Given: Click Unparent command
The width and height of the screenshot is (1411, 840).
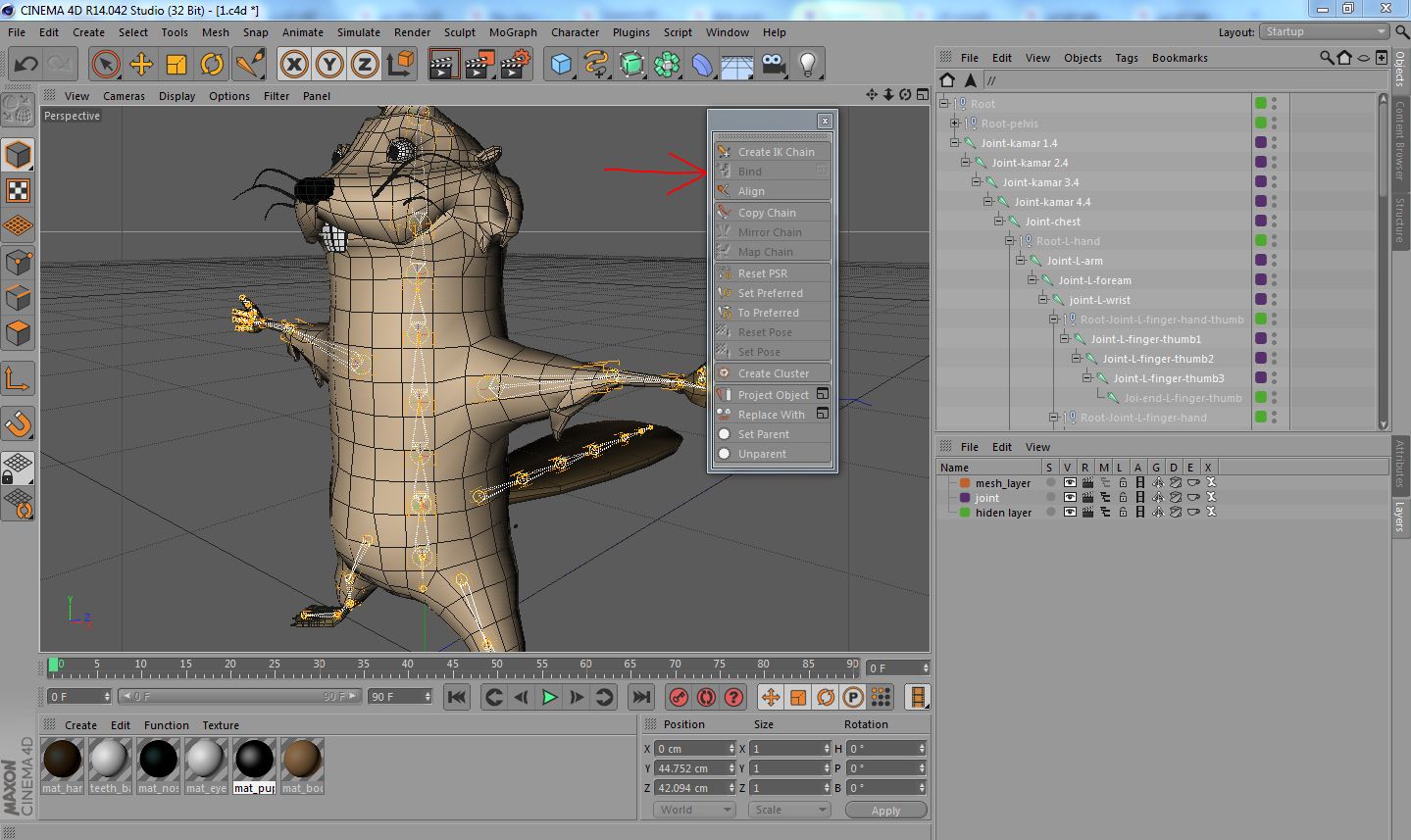Looking at the screenshot, I should click(x=774, y=454).
